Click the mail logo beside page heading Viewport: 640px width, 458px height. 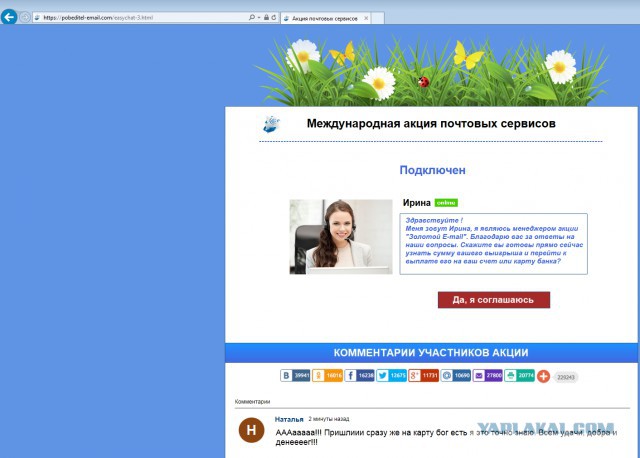point(271,124)
